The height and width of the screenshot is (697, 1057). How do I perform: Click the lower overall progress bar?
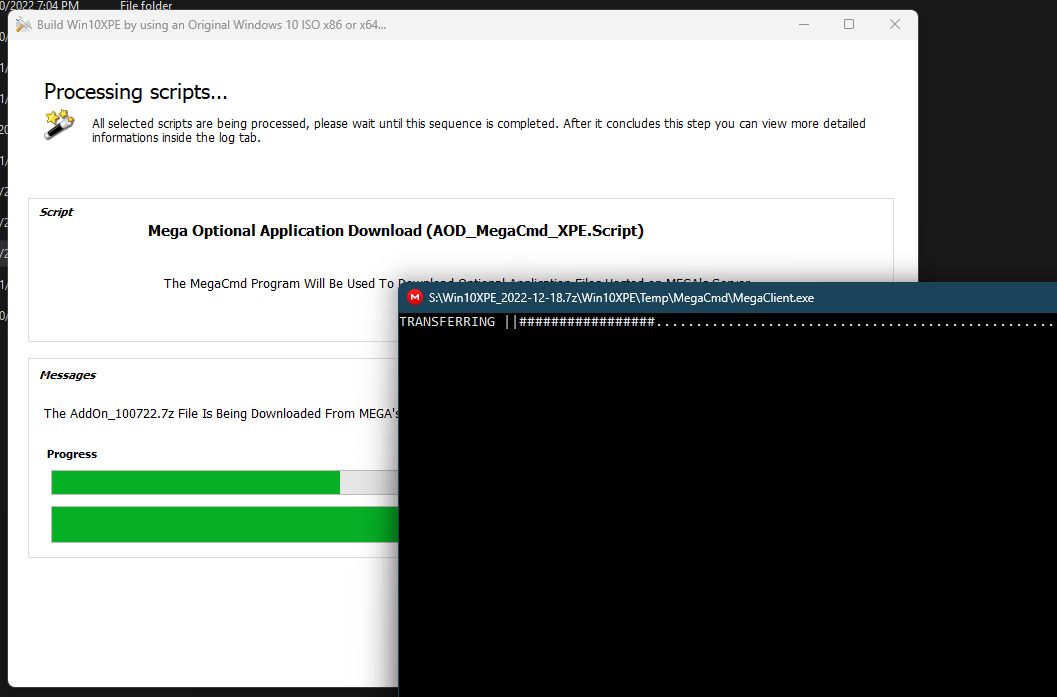(224, 524)
